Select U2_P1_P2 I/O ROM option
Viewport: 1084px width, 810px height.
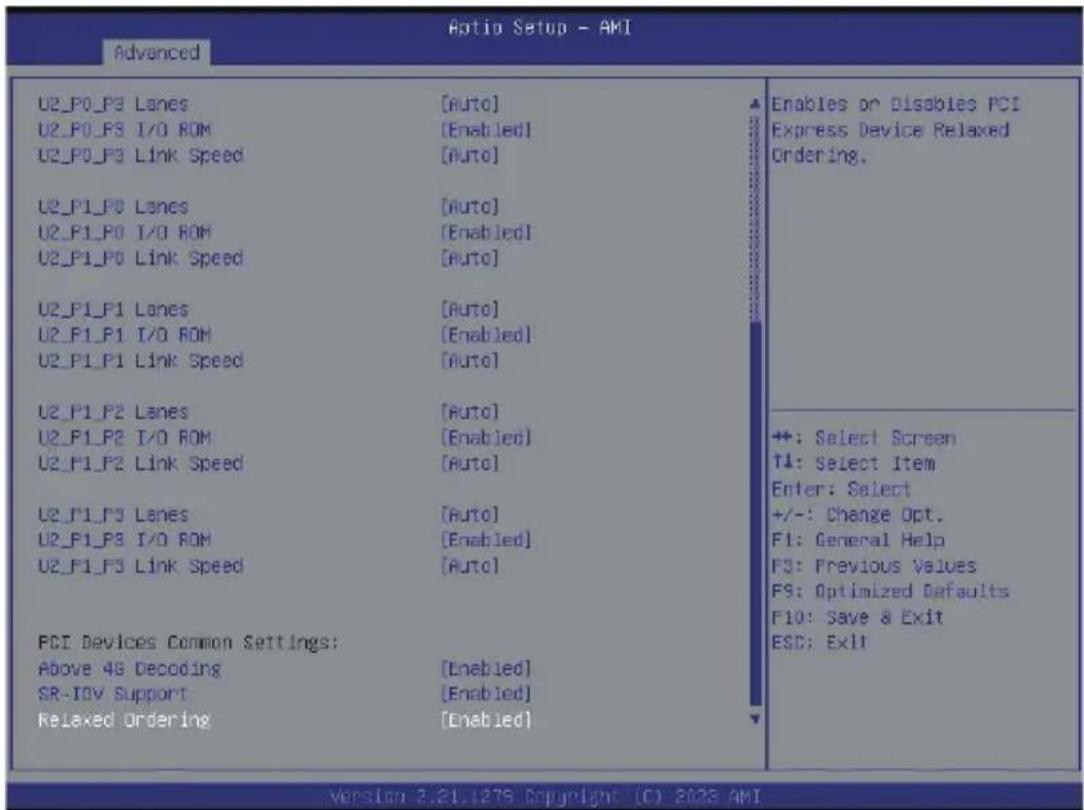(124, 437)
